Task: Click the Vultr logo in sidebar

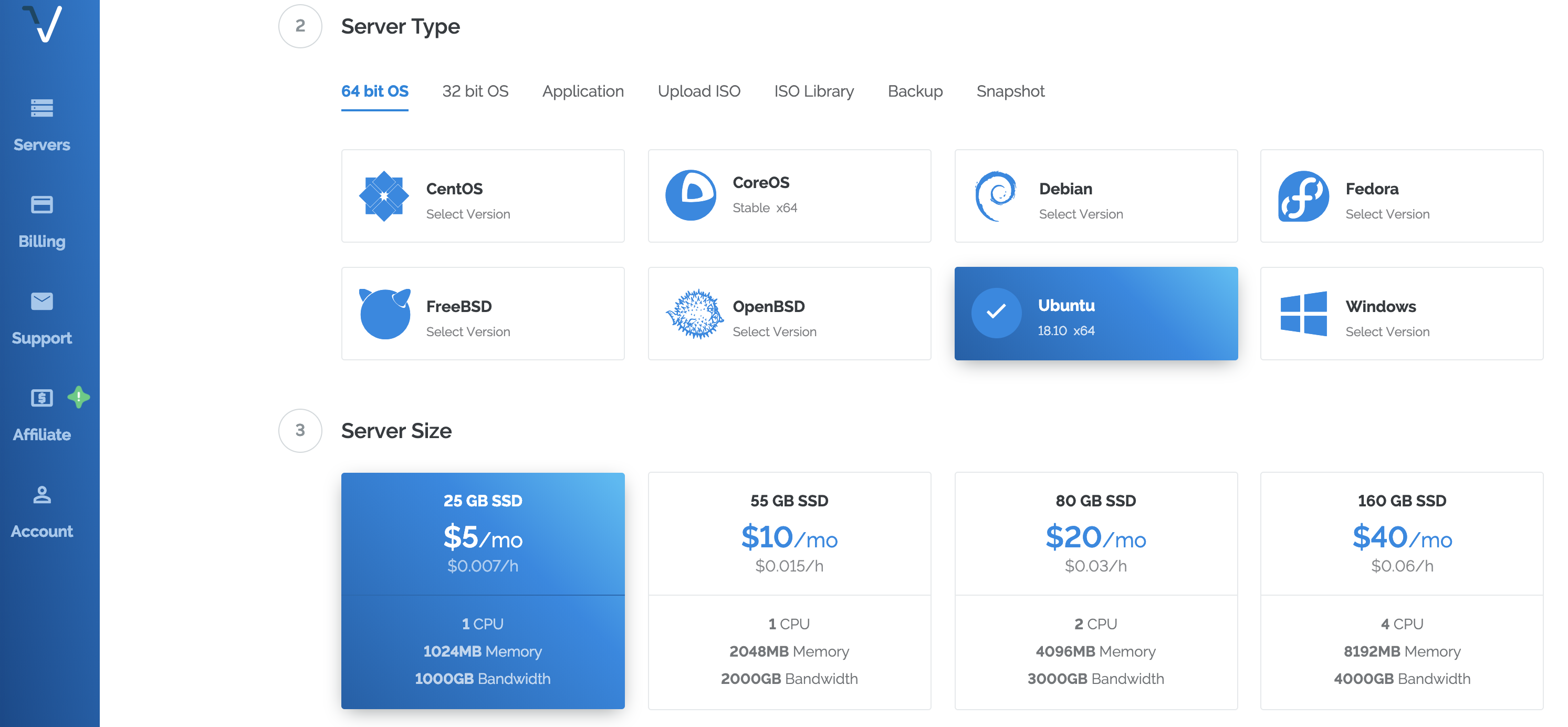Action: [x=42, y=24]
